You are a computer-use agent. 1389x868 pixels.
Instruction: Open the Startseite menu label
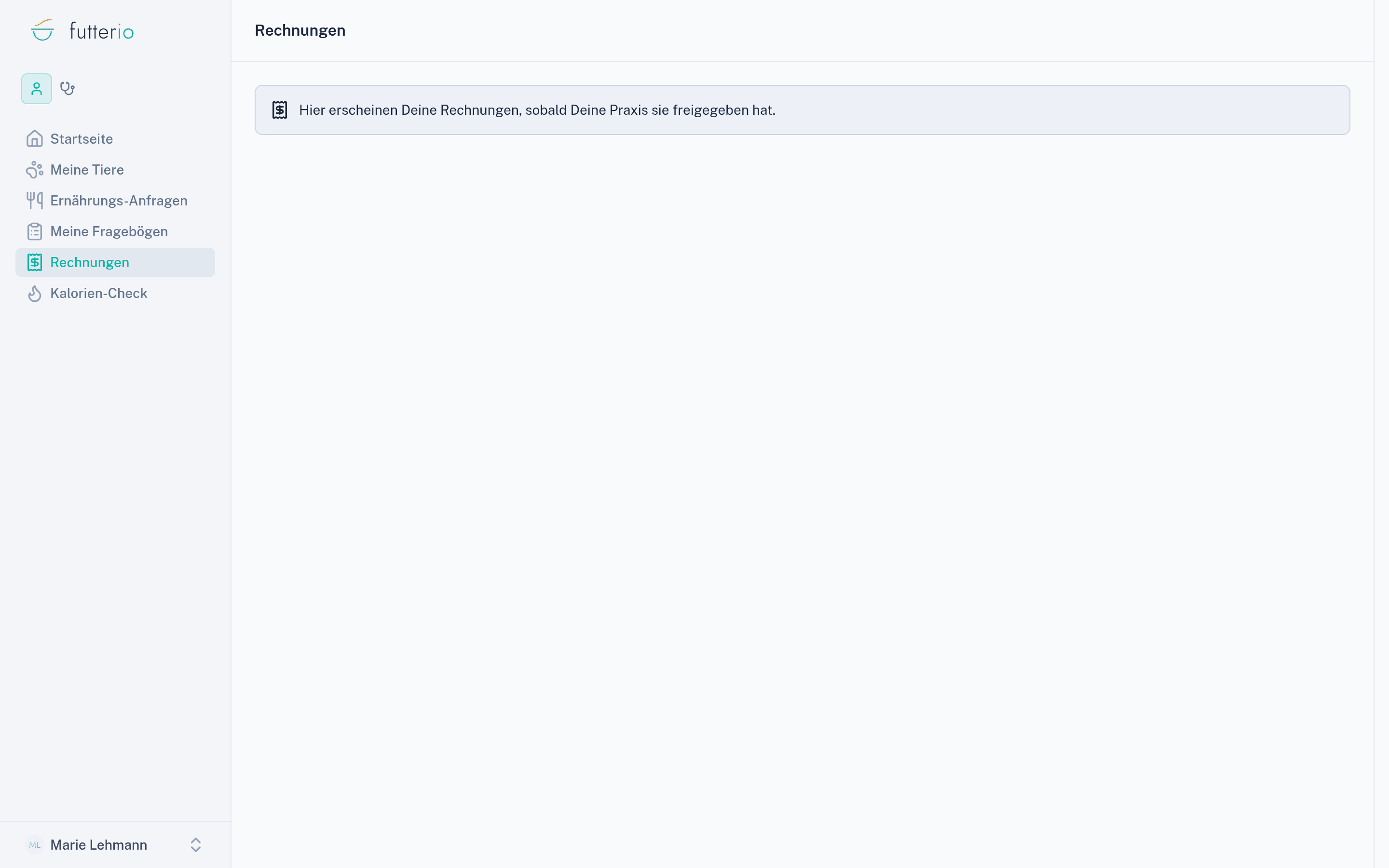(82, 139)
